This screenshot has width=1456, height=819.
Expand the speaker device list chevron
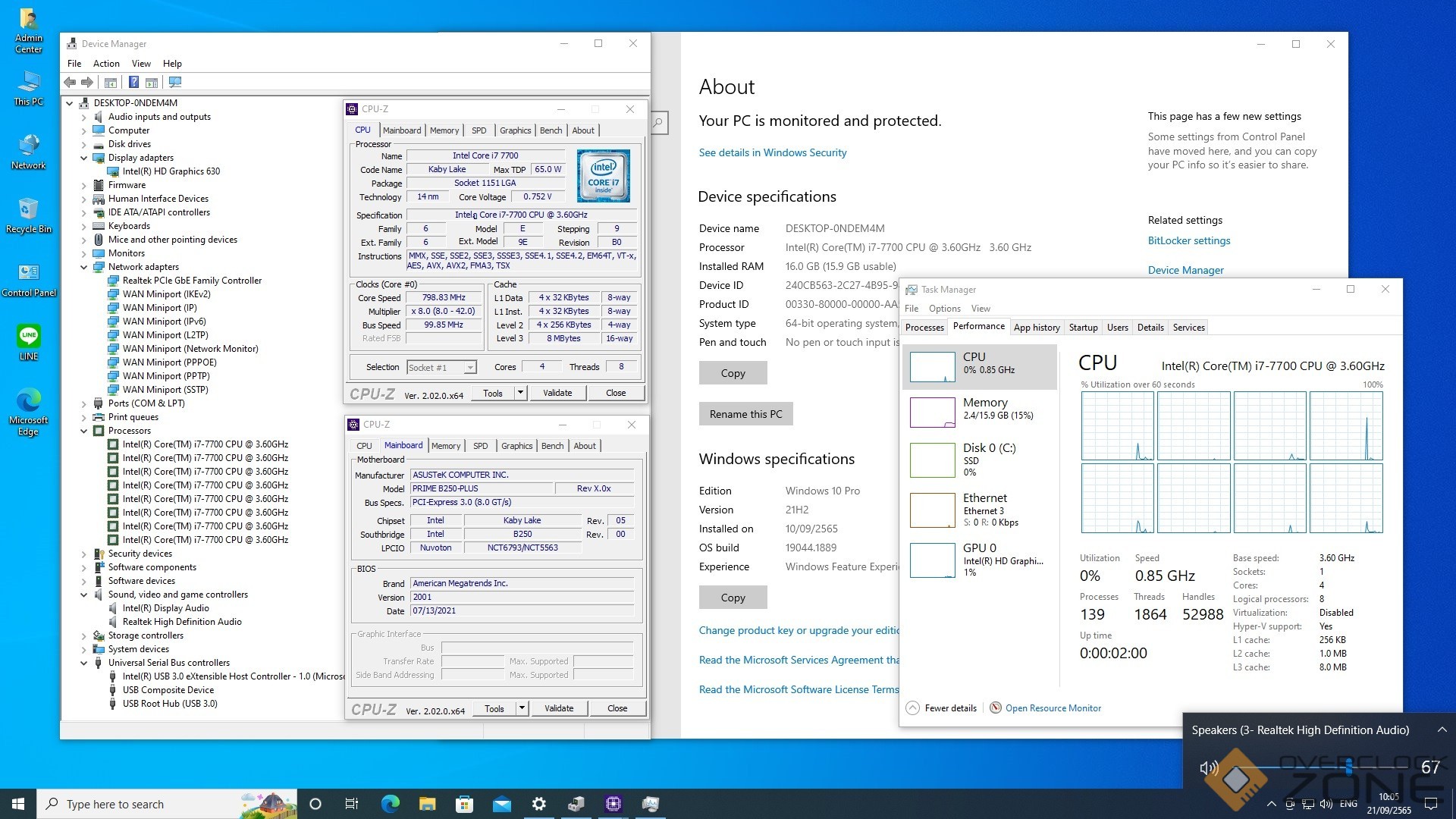click(x=1442, y=730)
